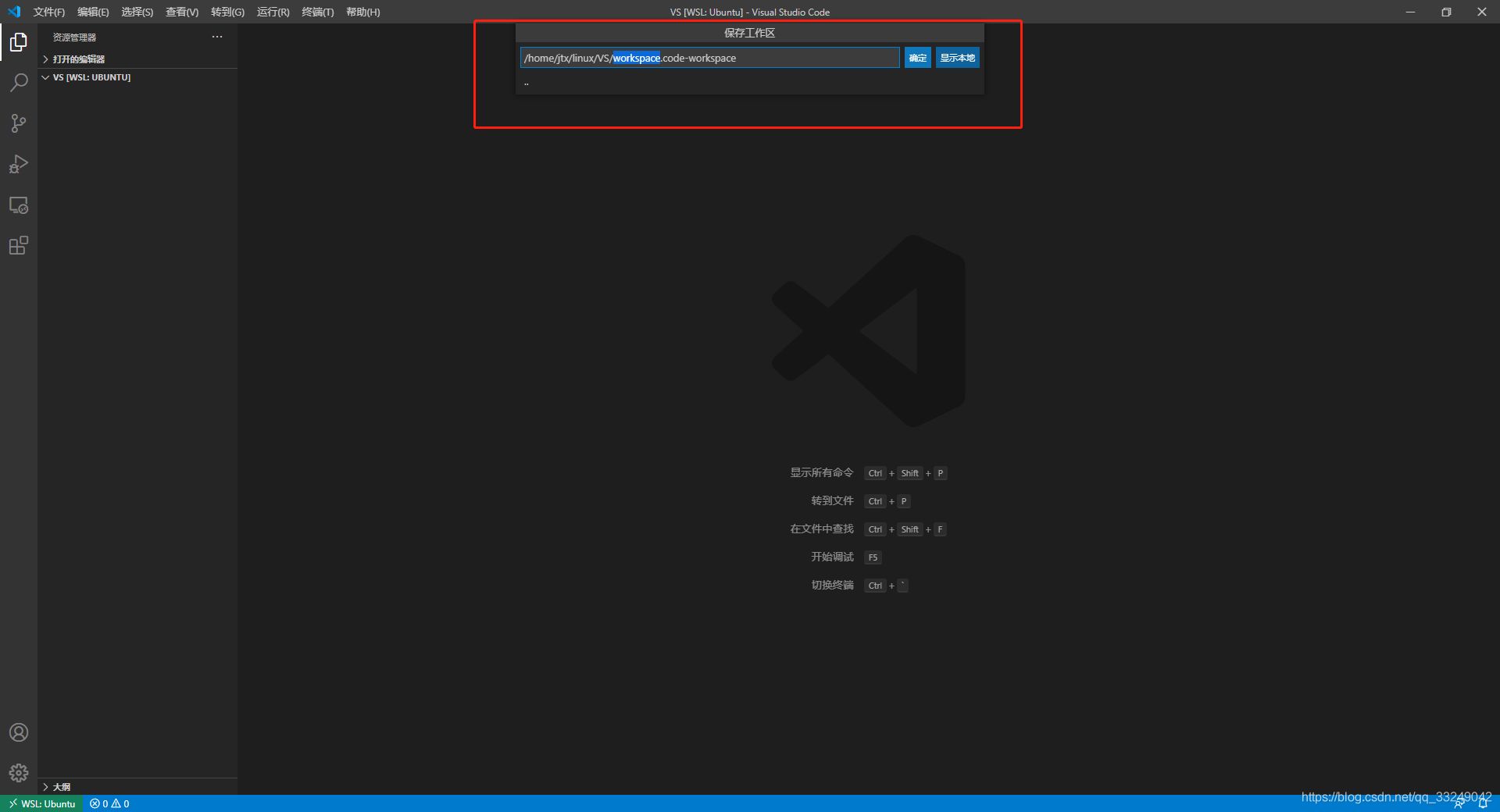Click the 保存工作区 dialog title
Screen dimensions: 1500x812
point(749,33)
